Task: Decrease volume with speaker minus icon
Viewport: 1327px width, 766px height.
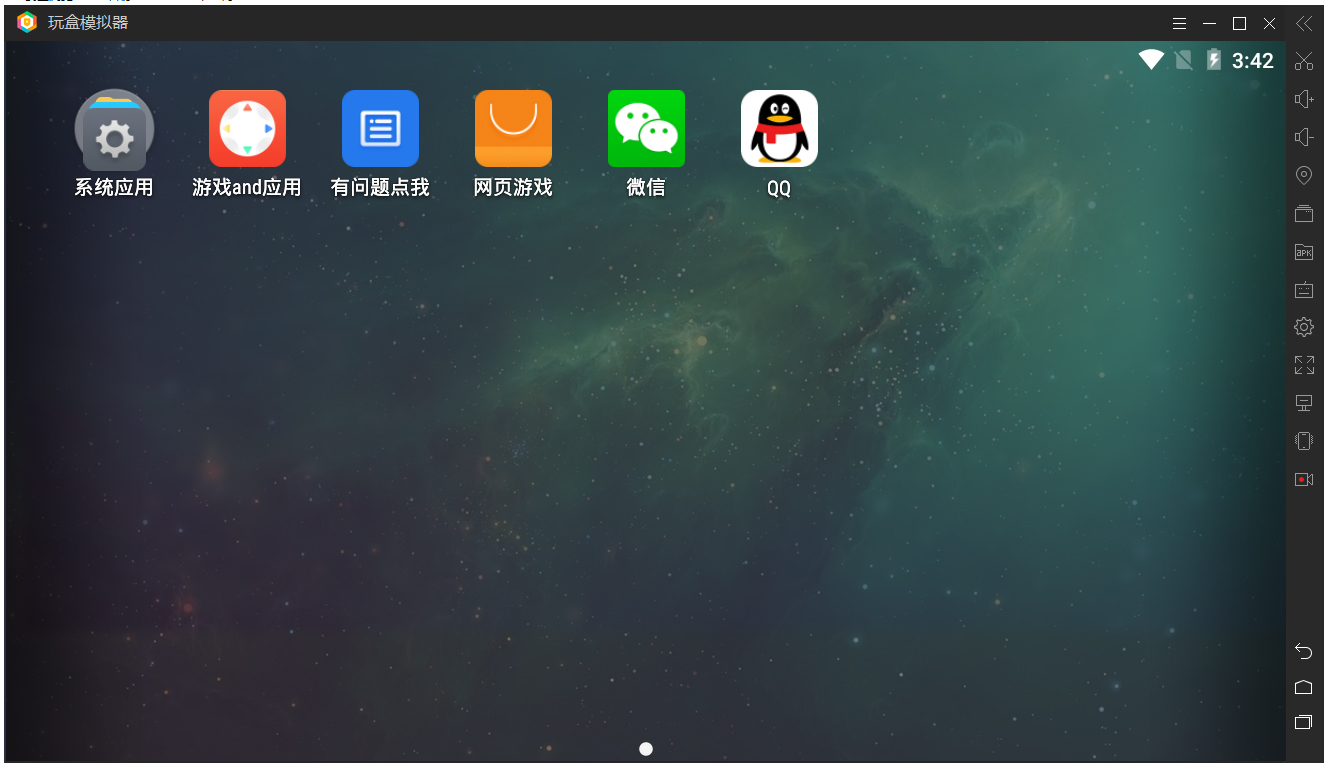Action: (1304, 137)
